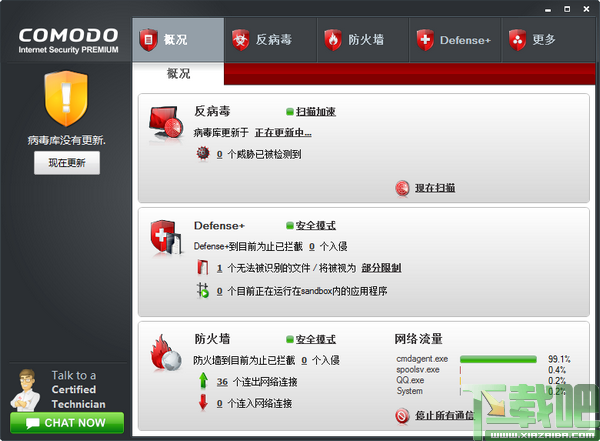Switch to the 反病毒 antivirus tab

click(x=270, y=40)
